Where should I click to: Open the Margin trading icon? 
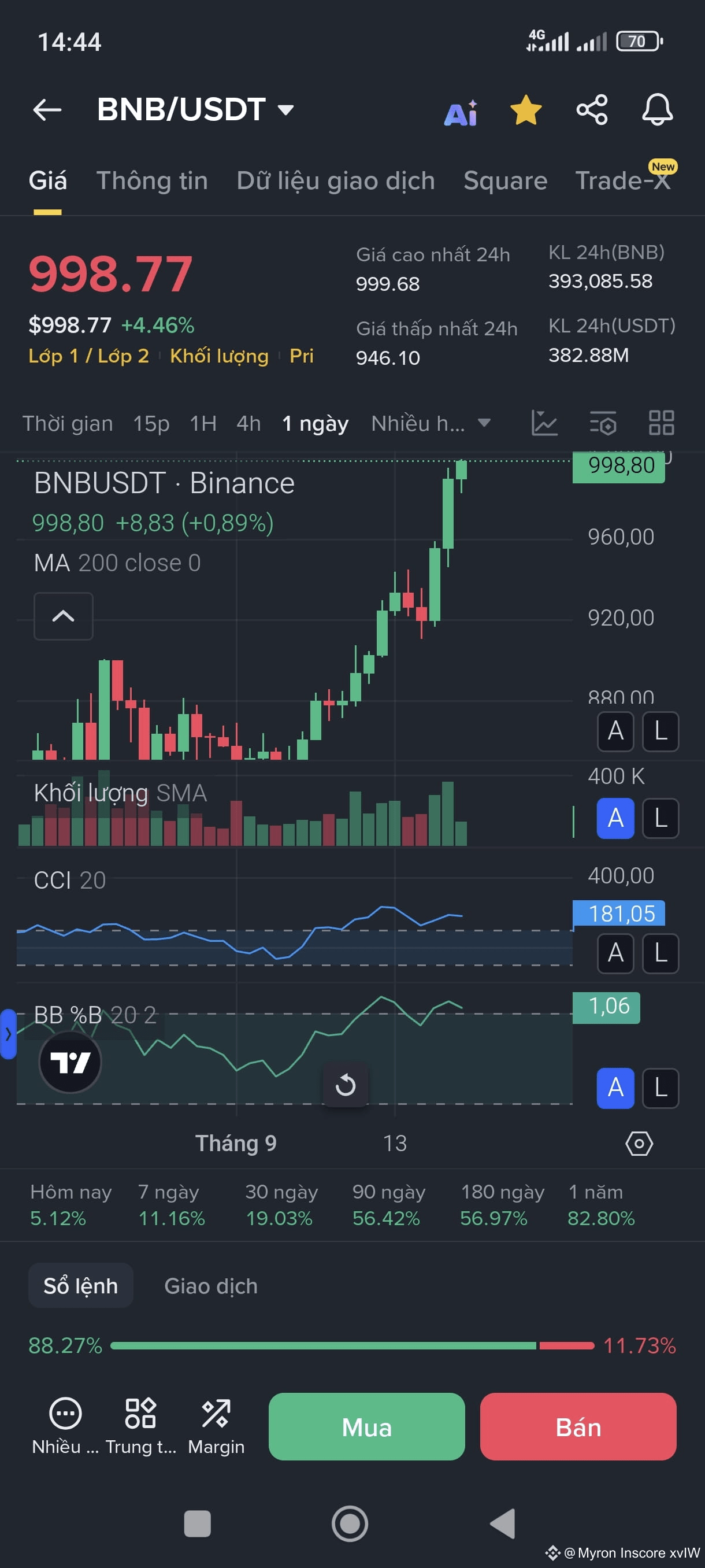tap(216, 1426)
